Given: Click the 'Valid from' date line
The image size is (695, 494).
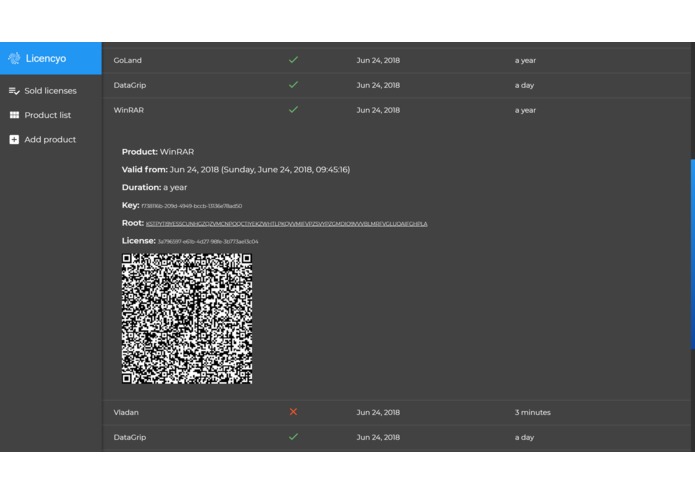Looking at the screenshot, I should pyautogui.click(x=236, y=170).
